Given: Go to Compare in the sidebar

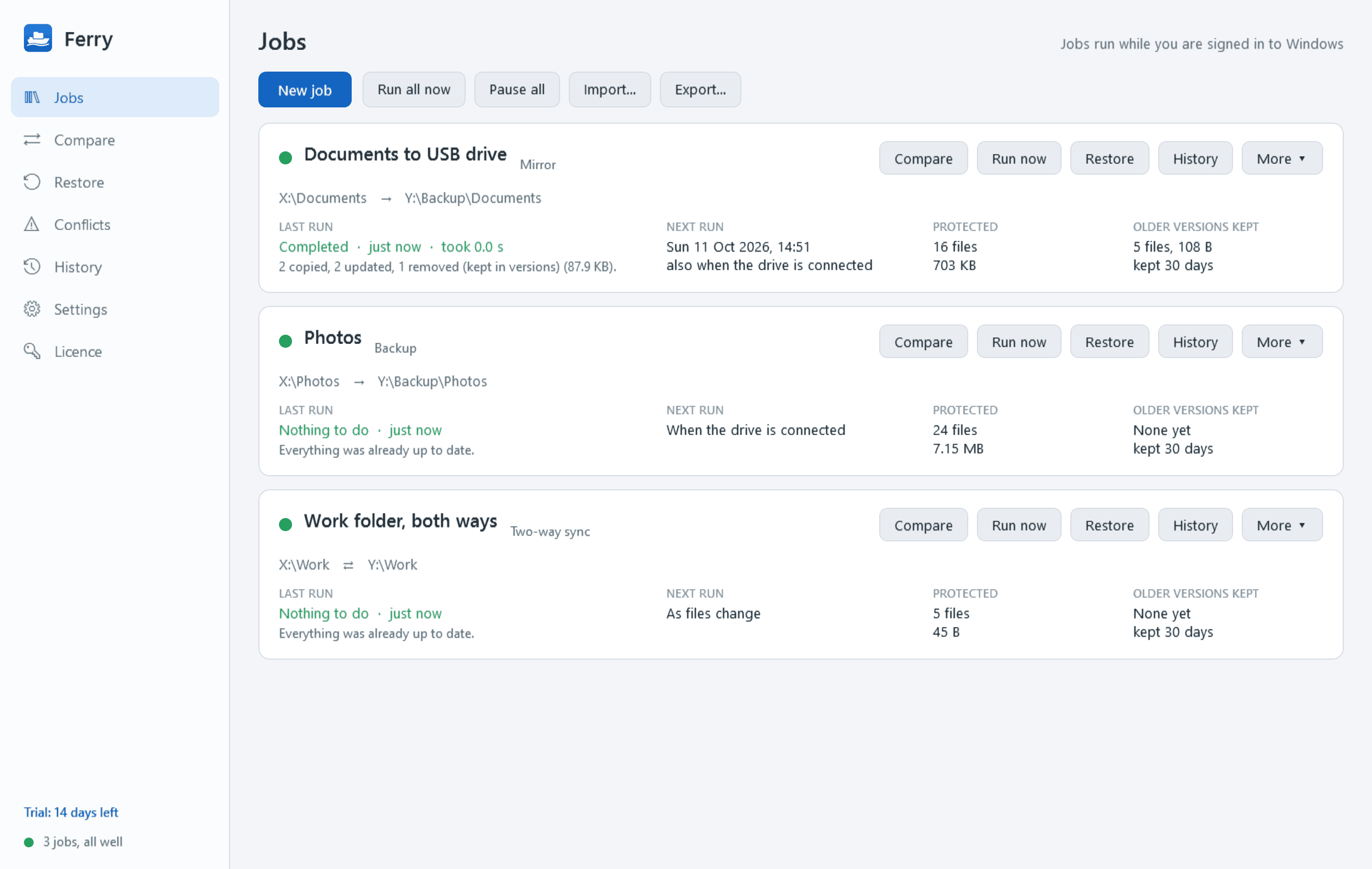Looking at the screenshot, I should (x=115, y=139).
